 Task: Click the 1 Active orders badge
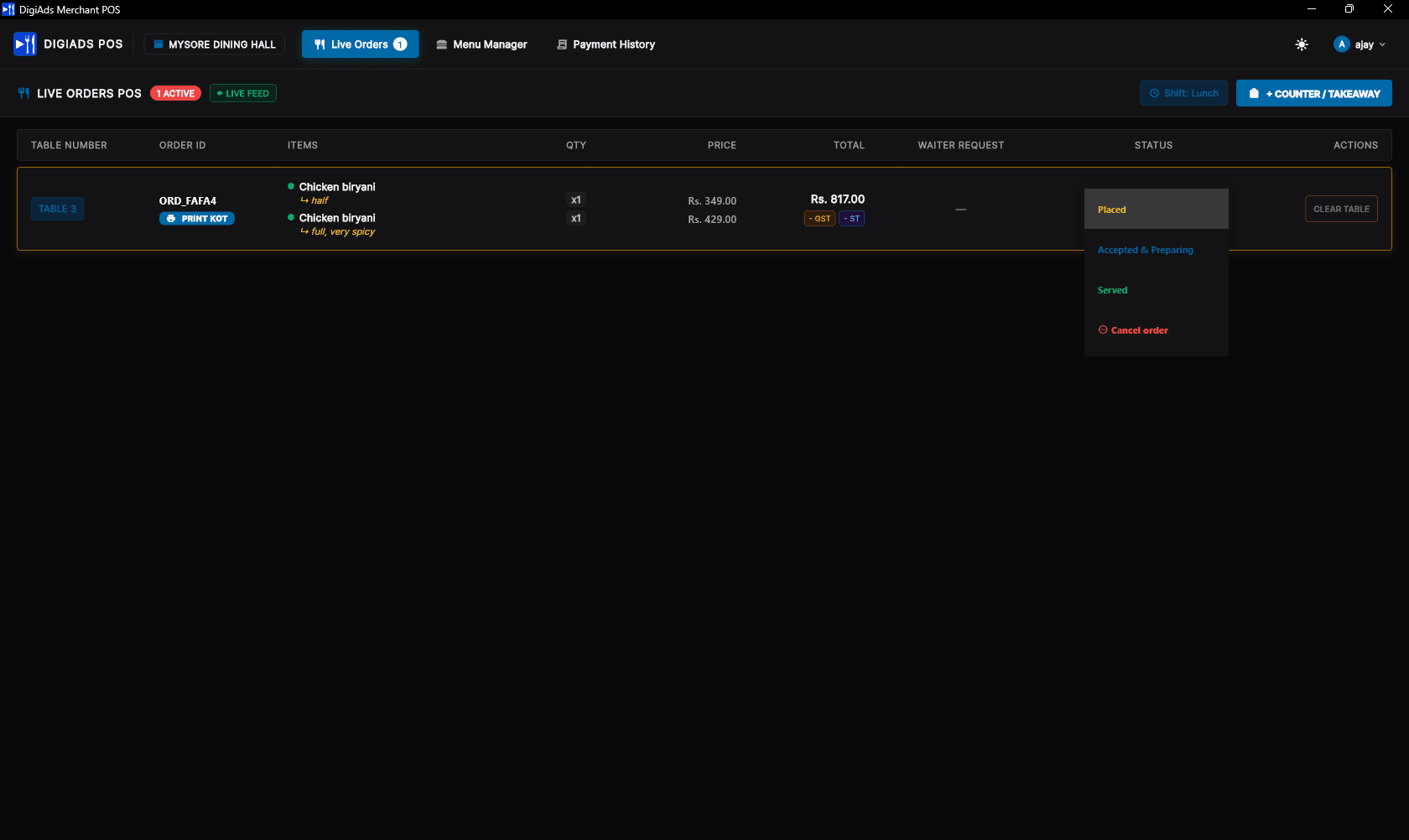[x=175, y=93]
